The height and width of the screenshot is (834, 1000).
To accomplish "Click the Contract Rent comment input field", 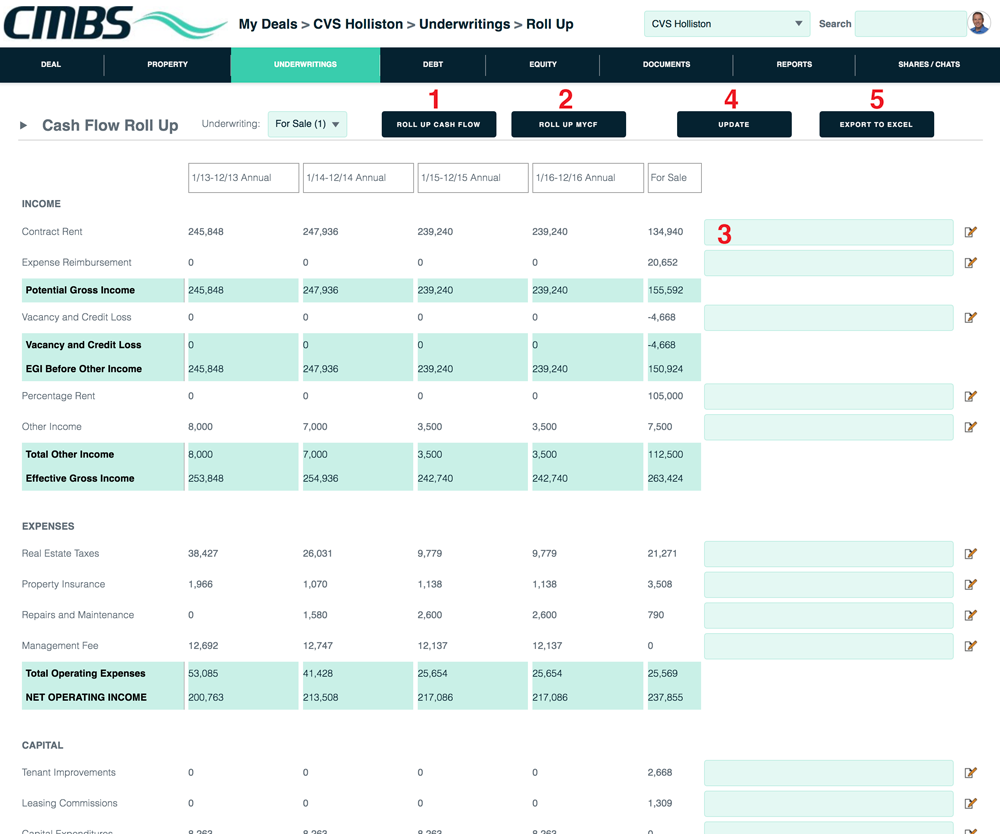I will point(828,232).
